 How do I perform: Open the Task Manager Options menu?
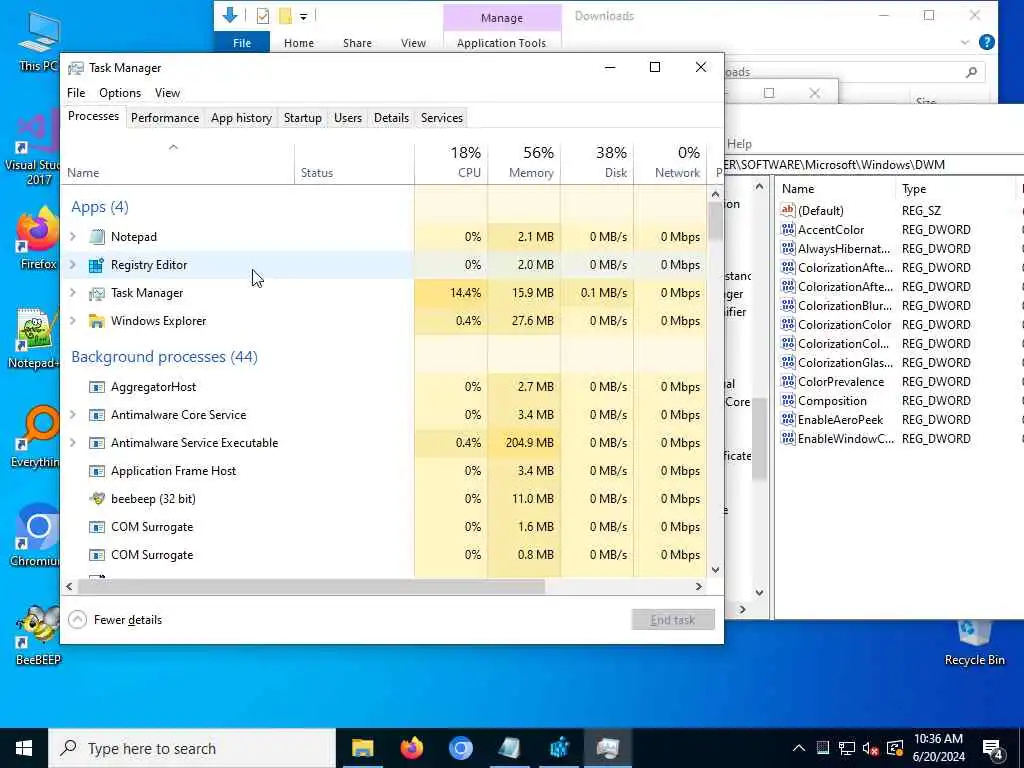coord(120,93)
